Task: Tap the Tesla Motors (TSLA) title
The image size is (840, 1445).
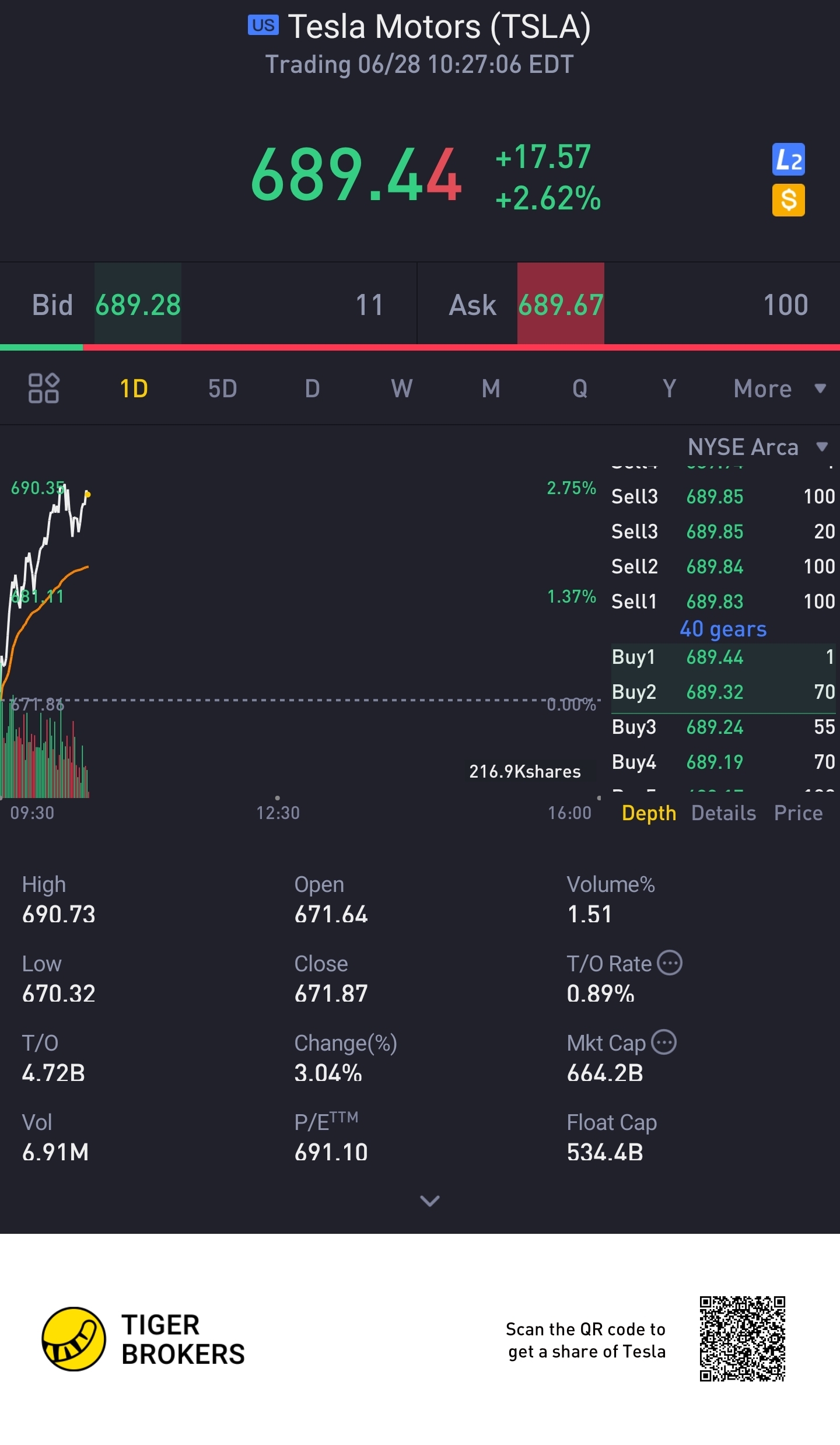Action: pyautogui.click(x=439, y=26)
